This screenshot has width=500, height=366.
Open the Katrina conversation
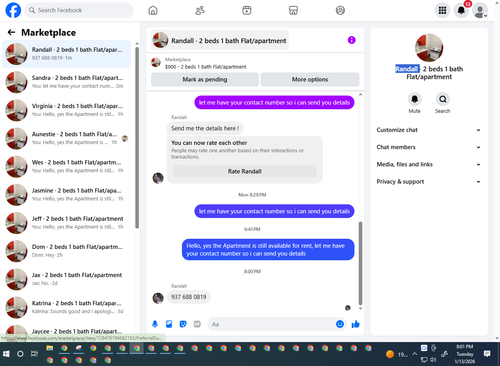pyautogui.click(x=67, y=307)
